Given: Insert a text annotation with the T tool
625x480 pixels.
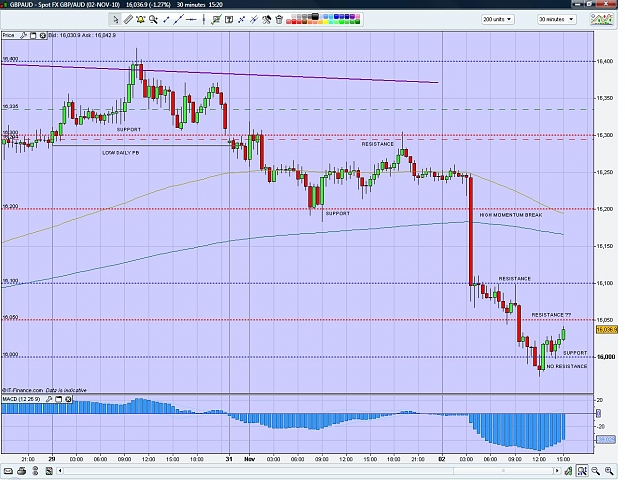Looking at the screenshot, I should pyautogui.click(x=229, y=19).
